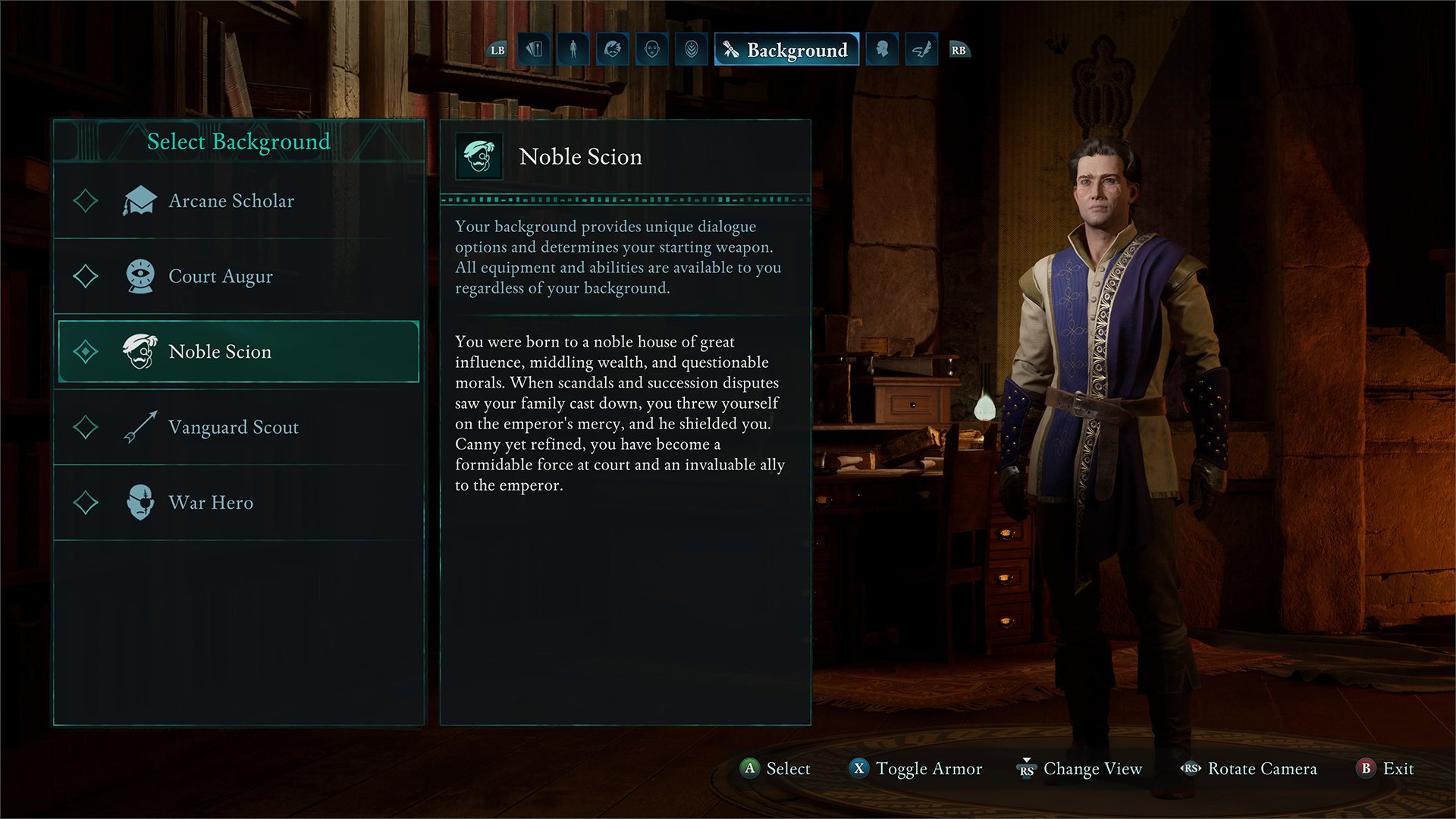Viewport: 1456px width, 819px height.
Task: Open the voice/personality tab
Action: [886, 50]
